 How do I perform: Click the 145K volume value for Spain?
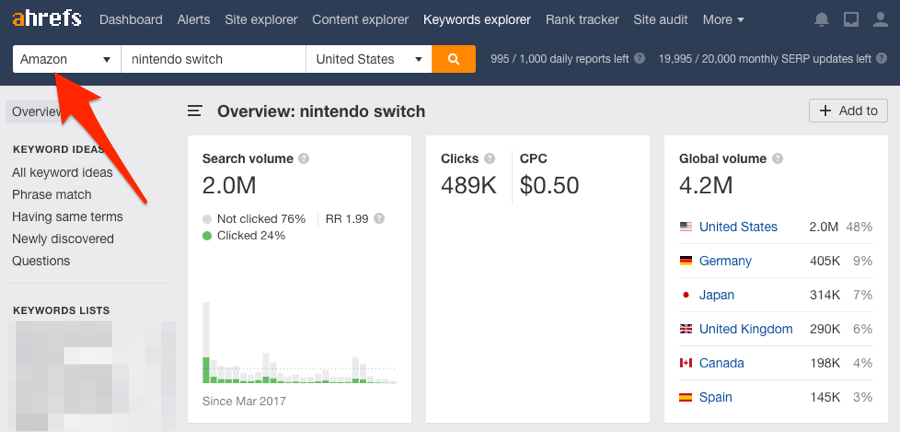click(x=825, y=397)
